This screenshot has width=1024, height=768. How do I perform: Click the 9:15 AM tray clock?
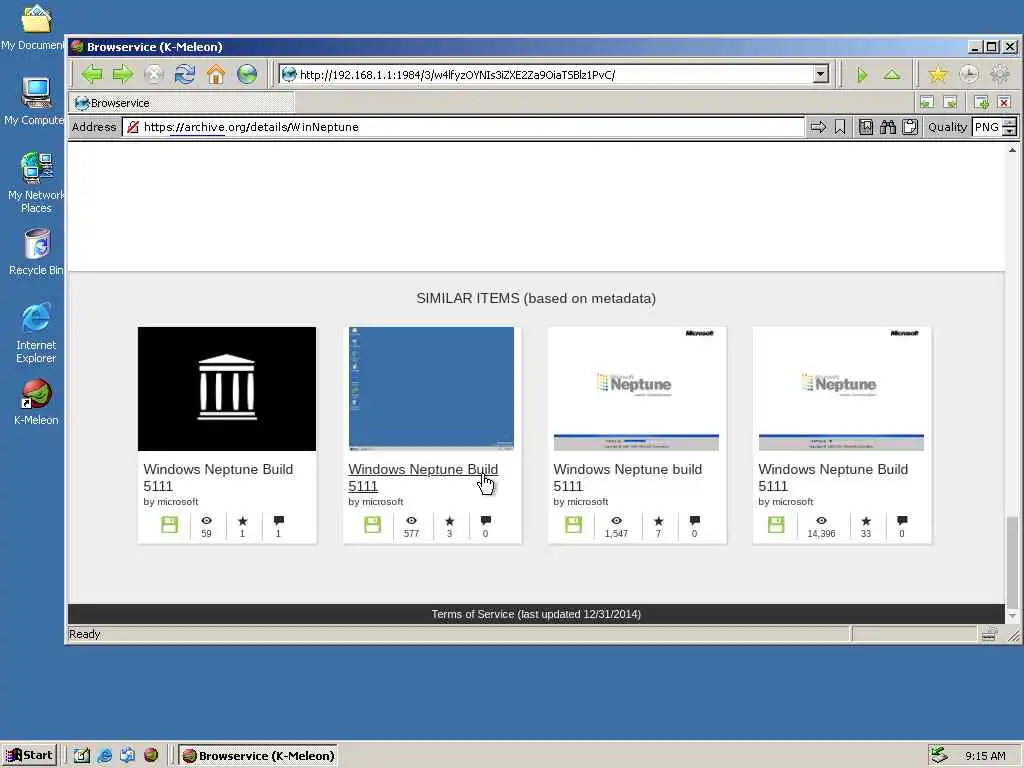click(985, 756)
